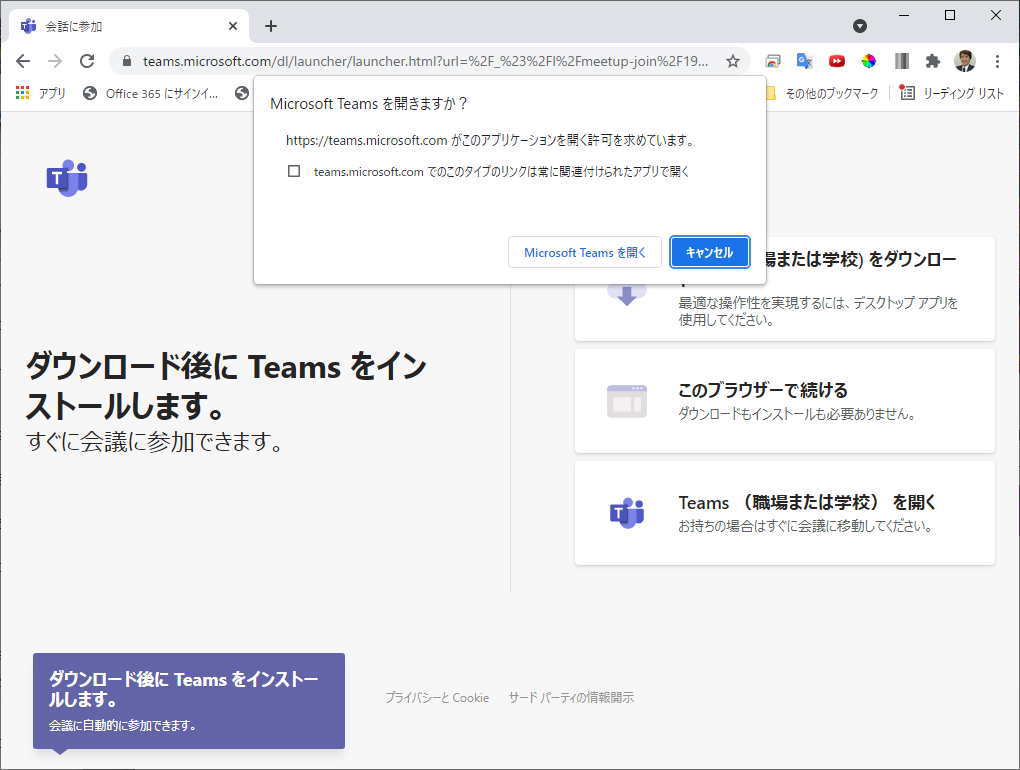Close the 会話に参加 tab

[x=233, y=26]
